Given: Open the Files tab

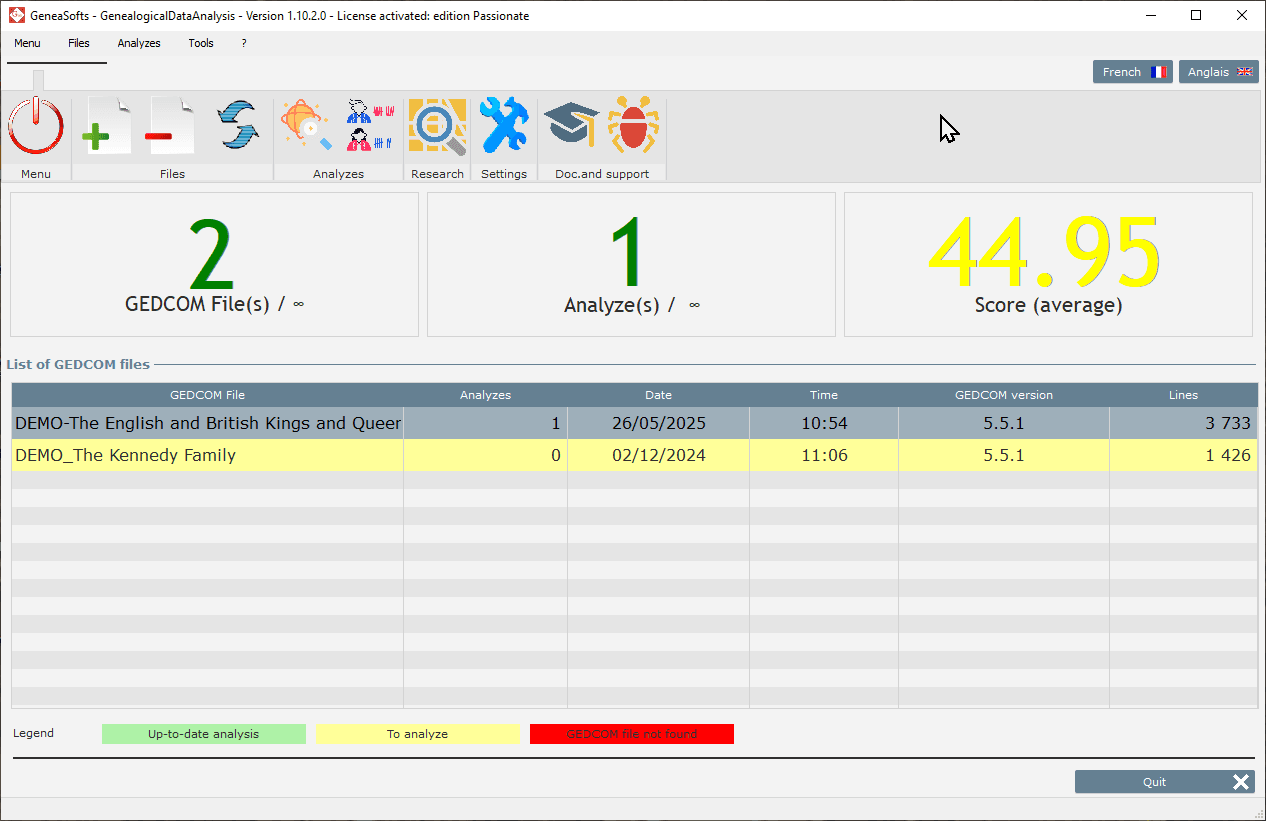Looking at the screenshot, I should (79, 43).
